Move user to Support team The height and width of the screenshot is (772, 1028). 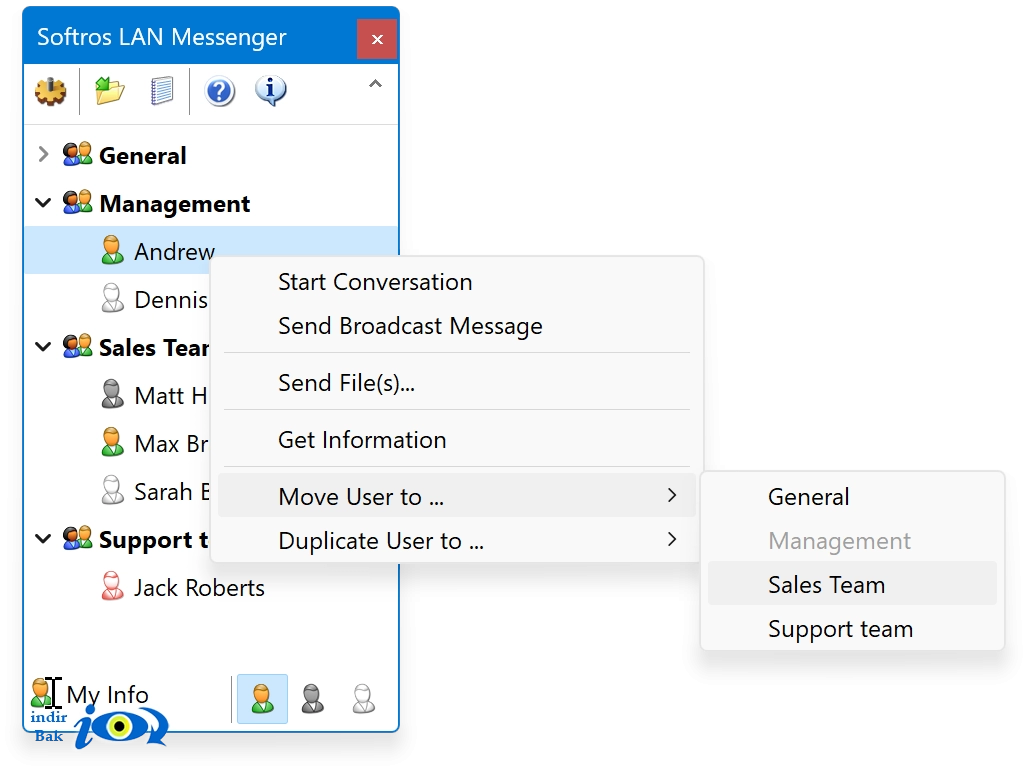coord(852,628)
